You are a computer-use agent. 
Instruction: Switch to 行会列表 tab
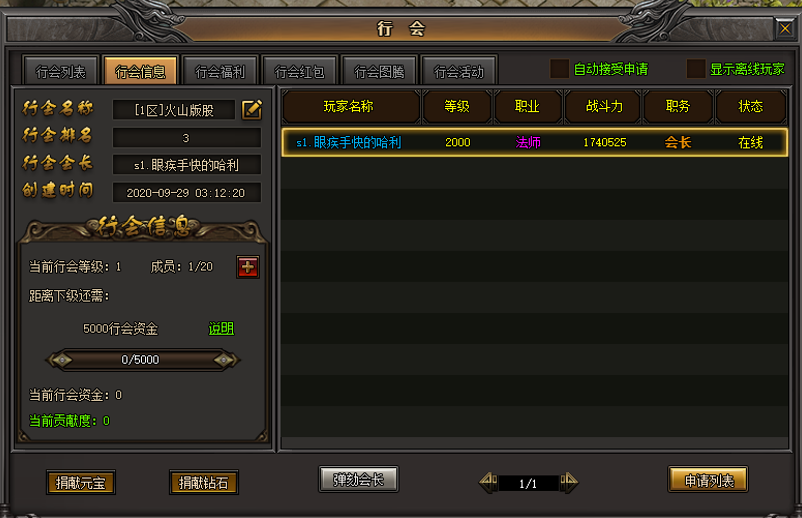tap(61, 71)
